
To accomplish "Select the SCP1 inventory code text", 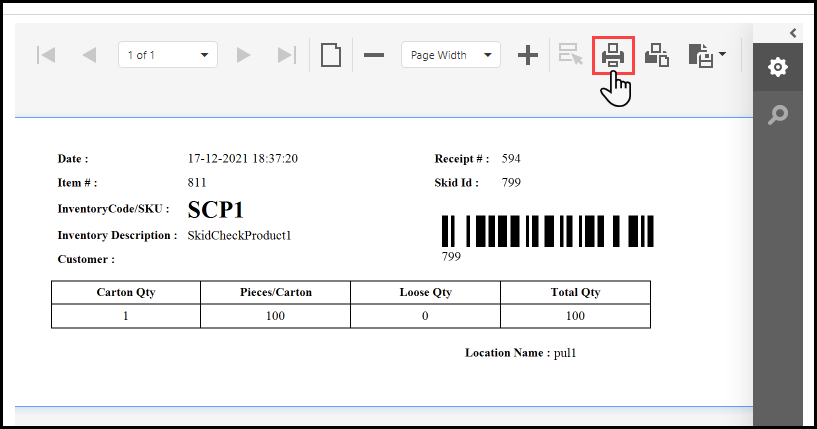I will pyautogui.click(x=216, y=210).
